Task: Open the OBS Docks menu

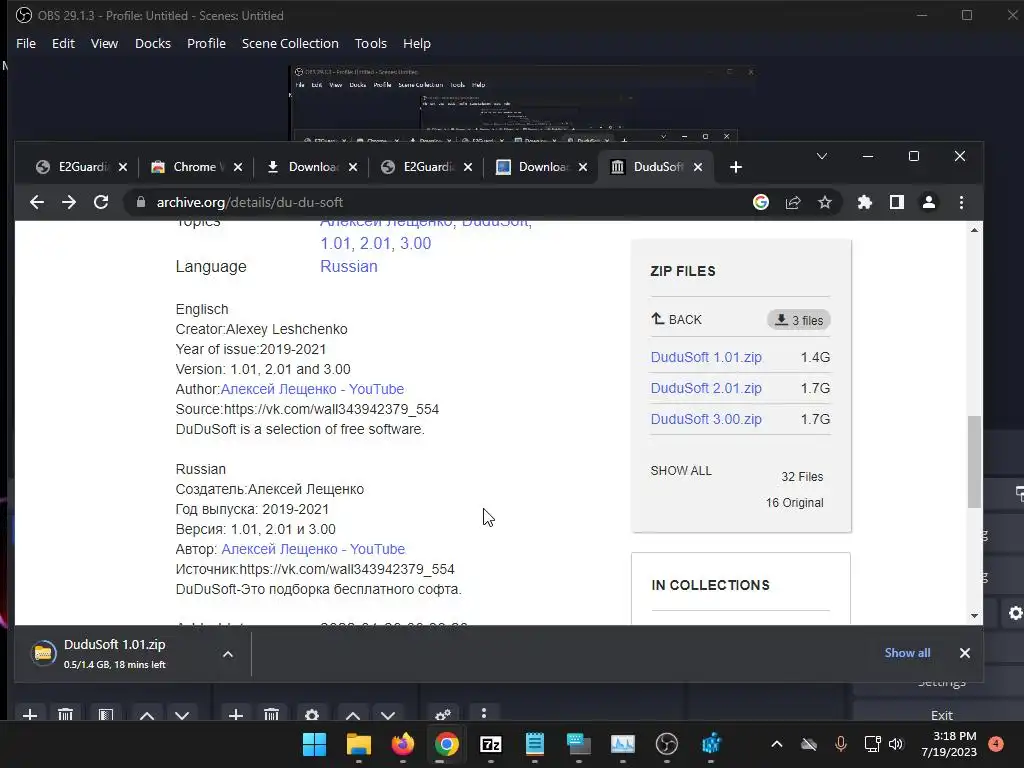Action: [153, 43]
